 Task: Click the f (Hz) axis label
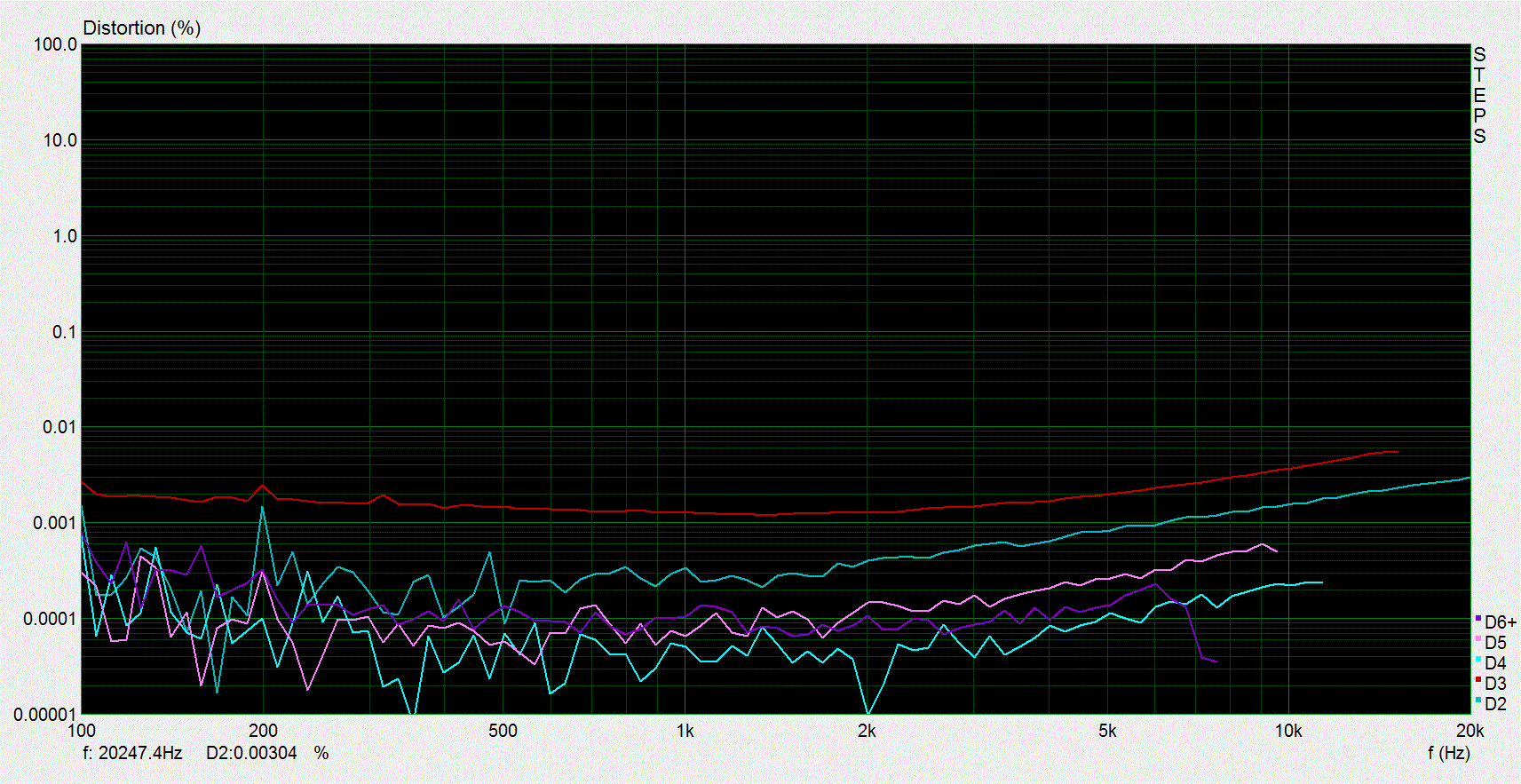(x=1449, y=753)
